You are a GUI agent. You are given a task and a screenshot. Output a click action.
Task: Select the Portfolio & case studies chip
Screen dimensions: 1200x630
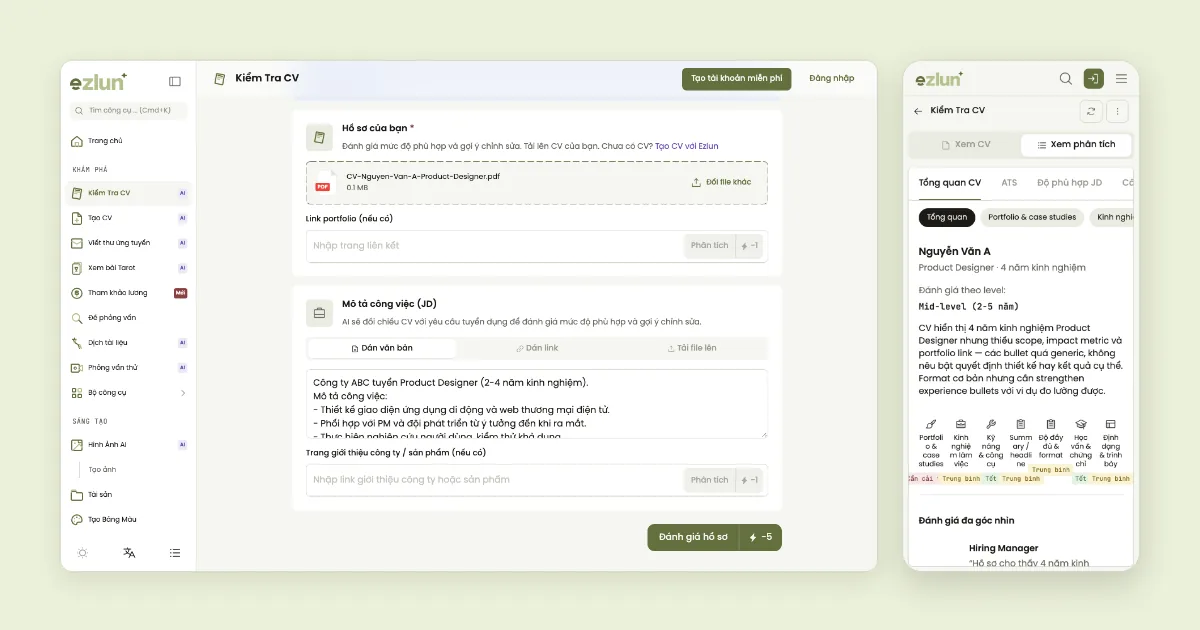point(1032,217)
